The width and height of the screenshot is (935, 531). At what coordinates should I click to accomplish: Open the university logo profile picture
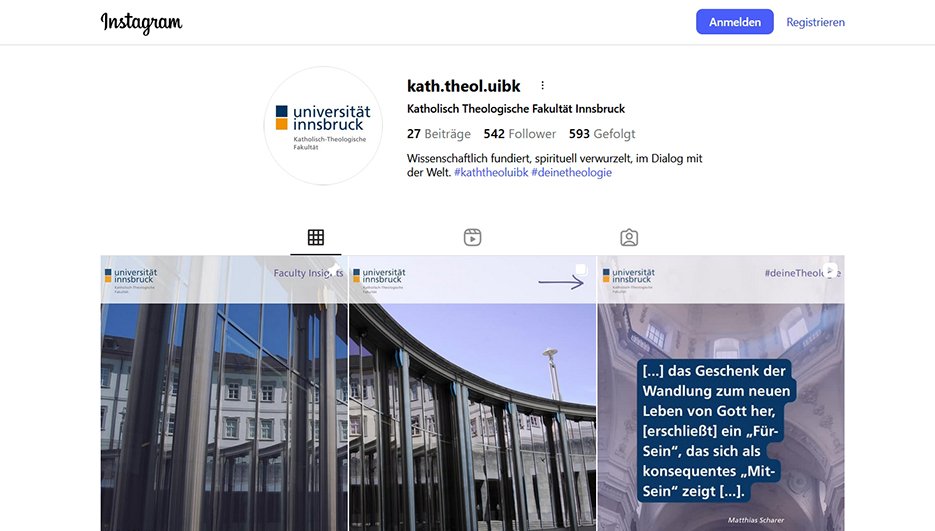[x=323, y=125]
